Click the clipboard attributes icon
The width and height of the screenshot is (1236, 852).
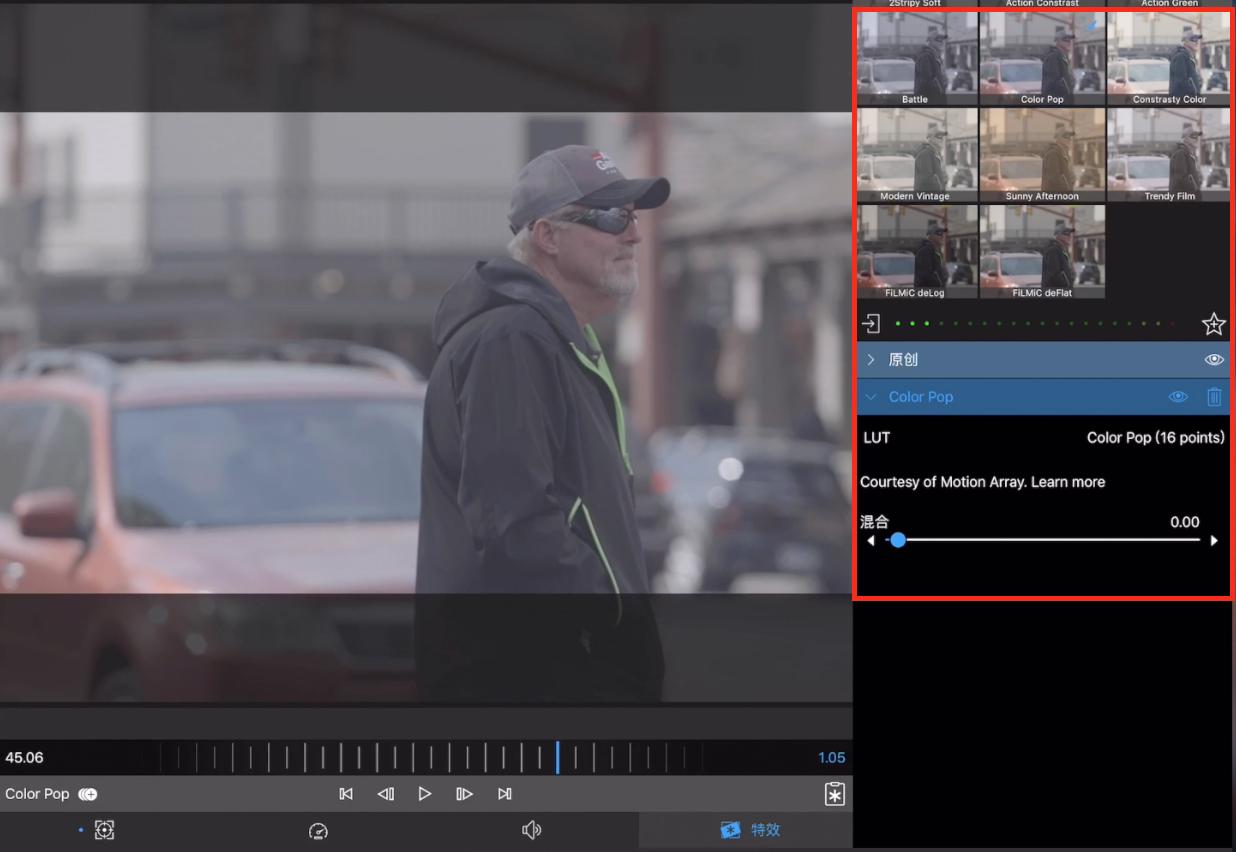[x=834, y=793]
